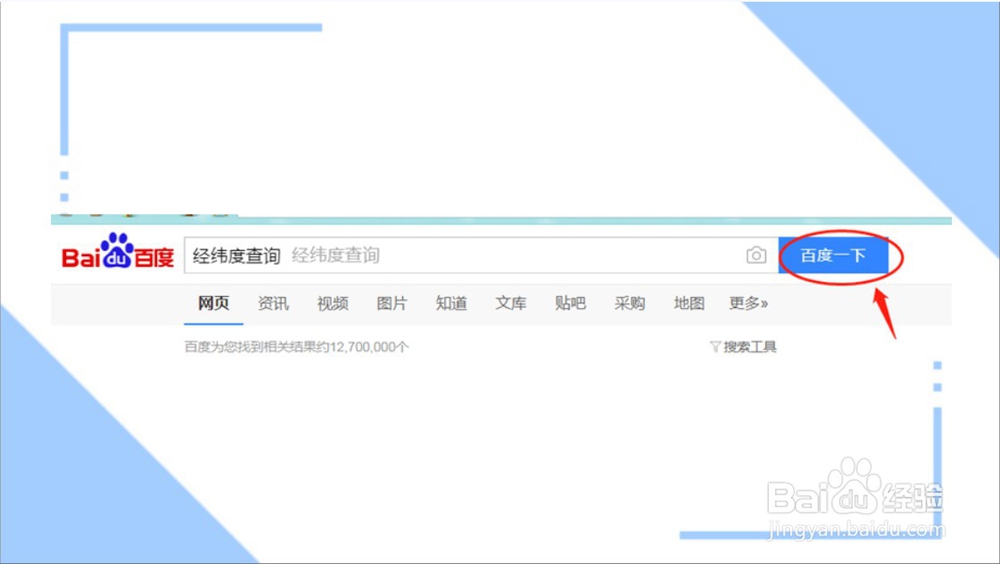The height and width of the screenshot is (564, 1000).
Task: Open the 知道 tab
Action: coord(452,303)
